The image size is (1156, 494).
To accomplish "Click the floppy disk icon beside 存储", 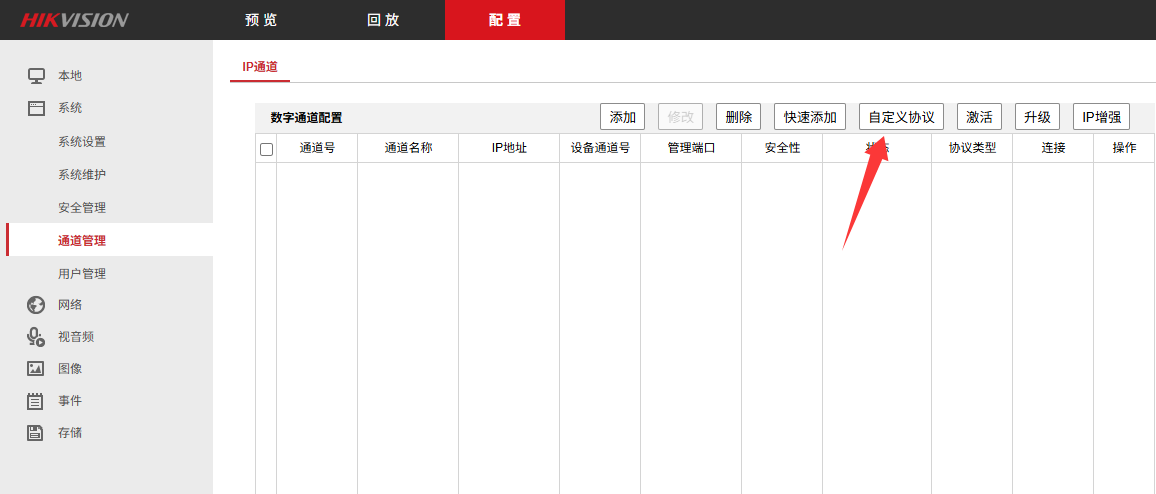I will pyautogui.click(x=36, y=433).
